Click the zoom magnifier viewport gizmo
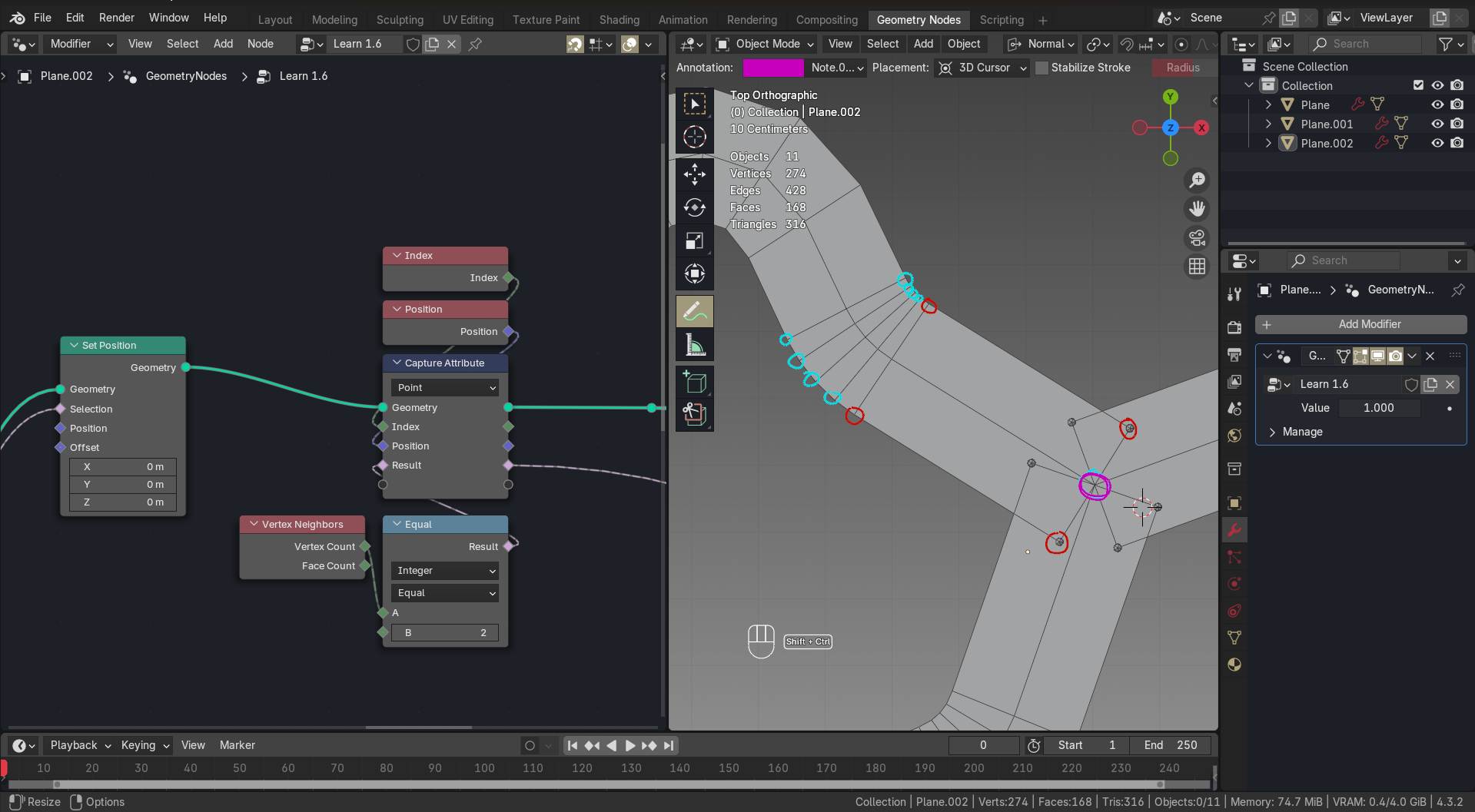 click(1197, 180)
